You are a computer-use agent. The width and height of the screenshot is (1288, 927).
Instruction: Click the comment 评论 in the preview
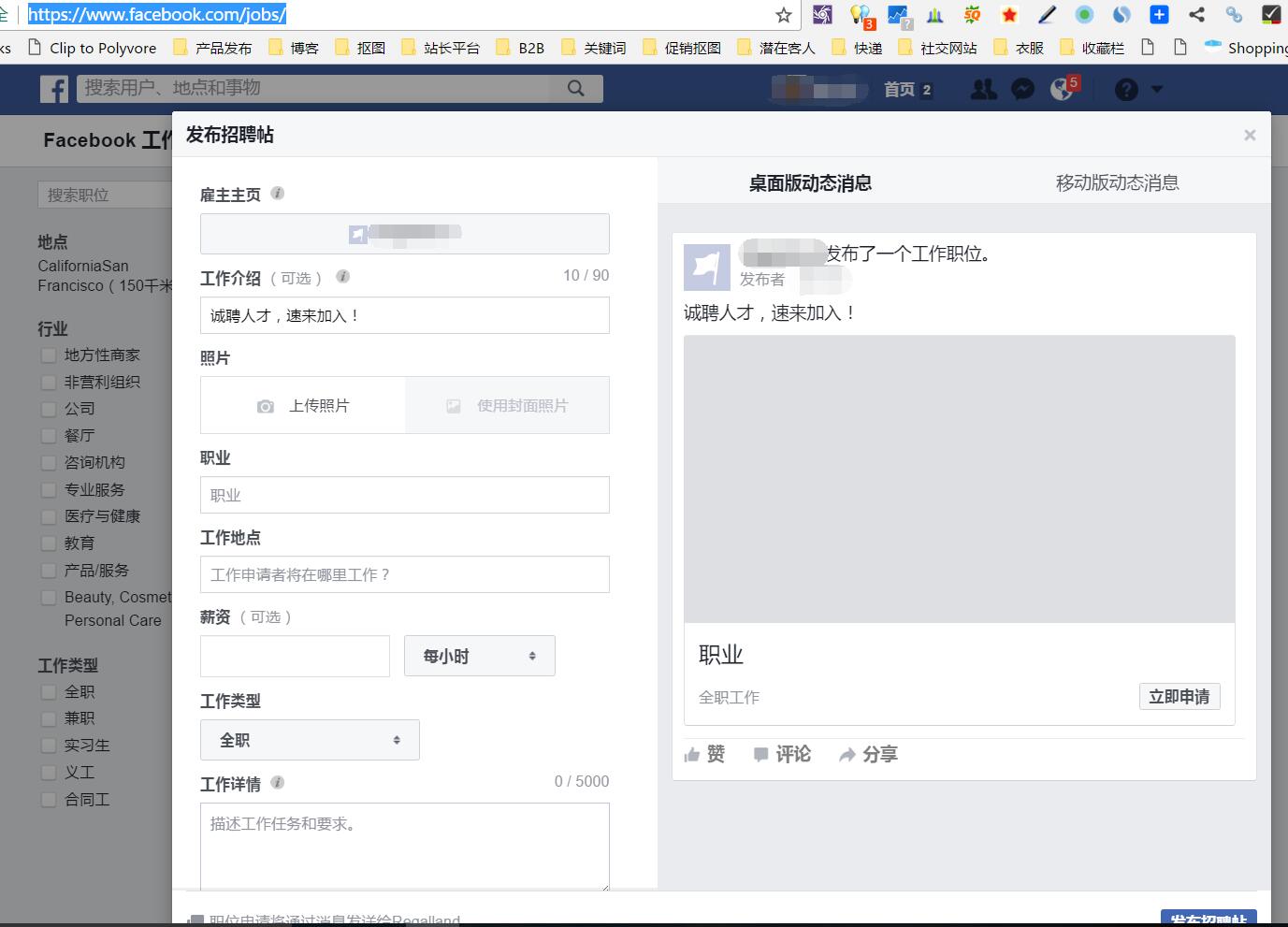(782, 754)
